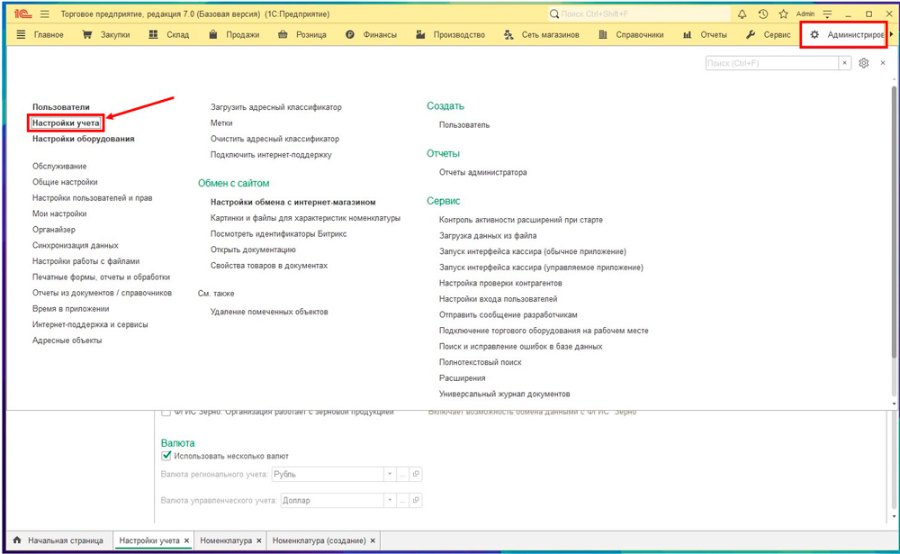
Task: Open the Администрирование section
Action: (847, 35)
